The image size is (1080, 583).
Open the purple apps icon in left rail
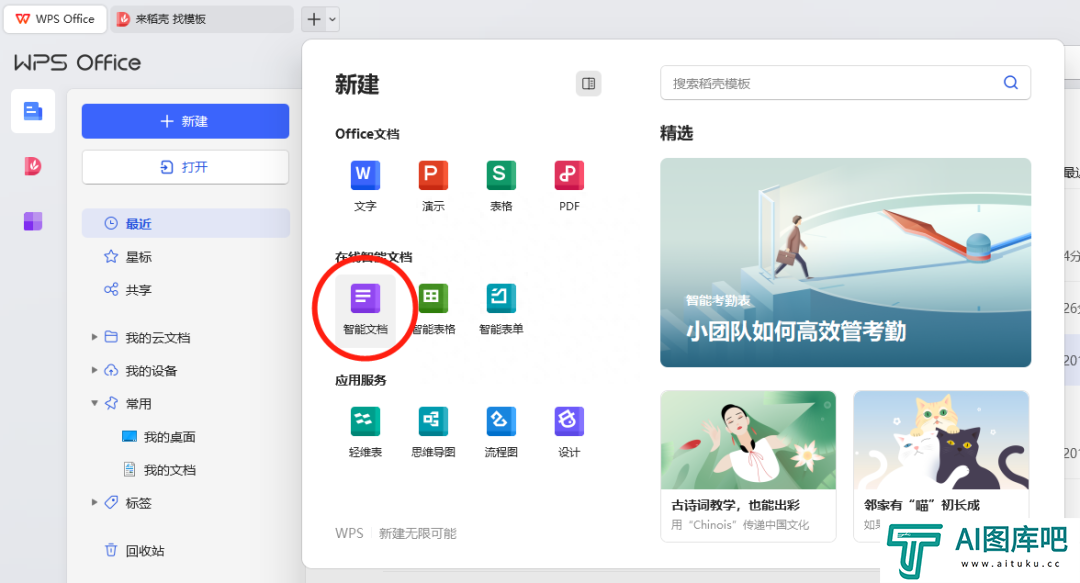32,221
